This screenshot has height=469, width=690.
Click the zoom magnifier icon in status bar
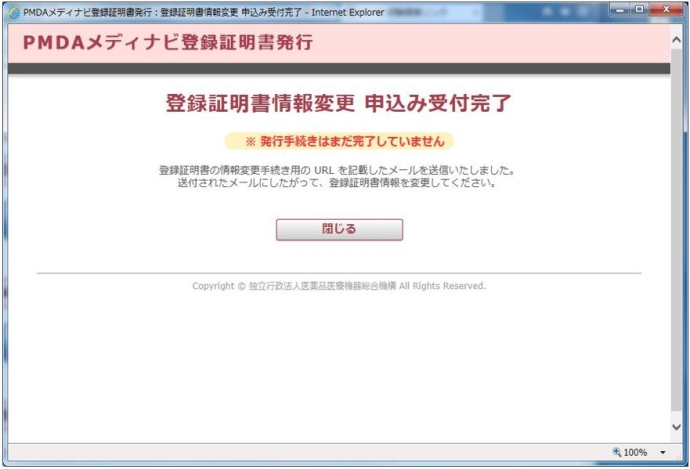click(617, 452)
